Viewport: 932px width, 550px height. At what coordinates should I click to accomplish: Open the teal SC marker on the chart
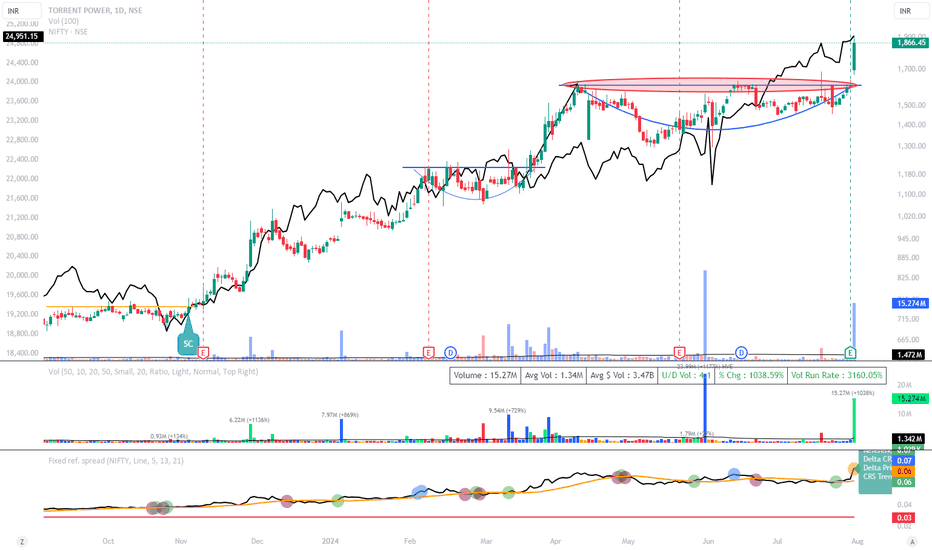(188, 343)
